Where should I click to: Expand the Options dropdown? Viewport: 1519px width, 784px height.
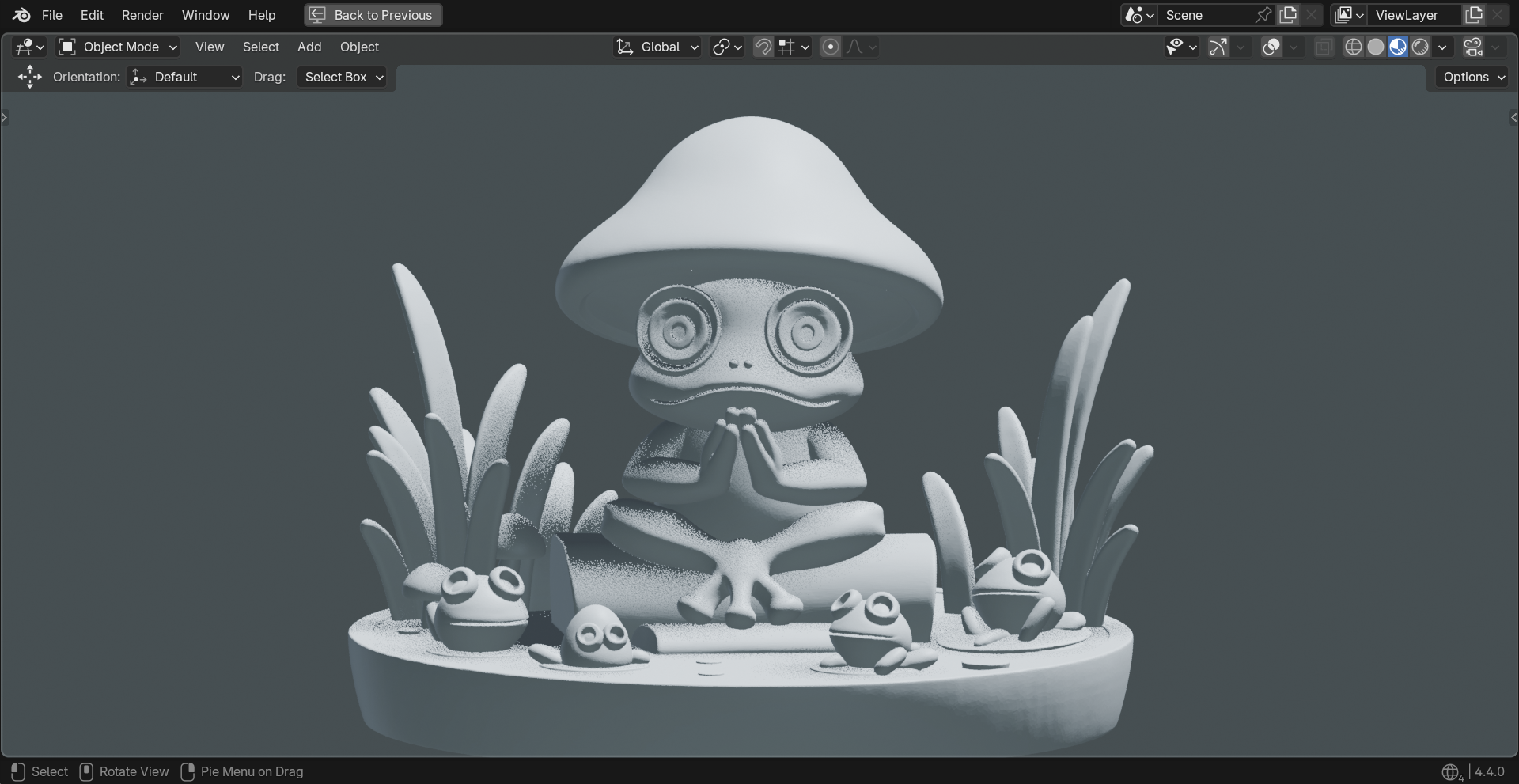pyautogui.click(x=1473, y=77)
